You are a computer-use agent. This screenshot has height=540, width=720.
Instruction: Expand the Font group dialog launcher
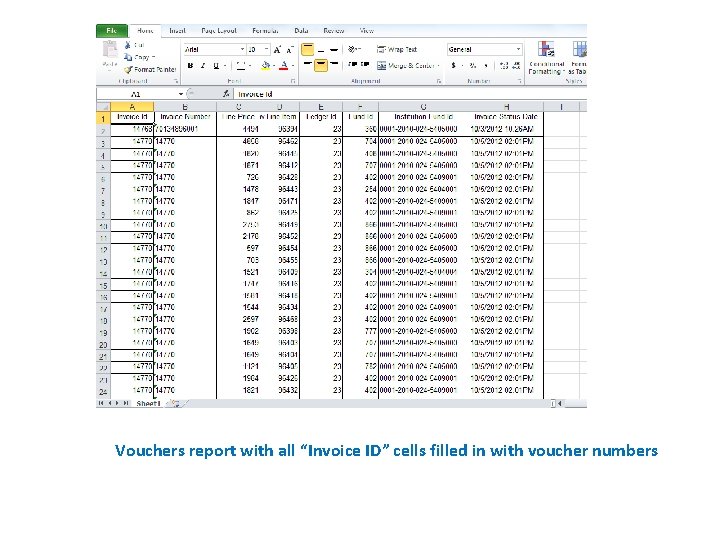pos(293,81)
